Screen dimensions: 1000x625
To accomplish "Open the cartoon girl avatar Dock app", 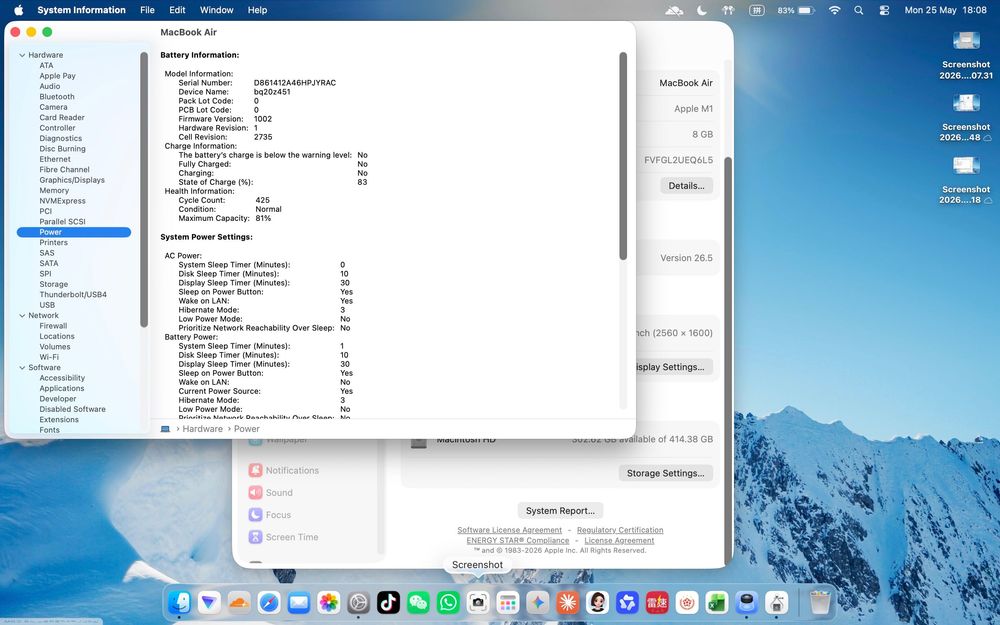I will 598,602.
